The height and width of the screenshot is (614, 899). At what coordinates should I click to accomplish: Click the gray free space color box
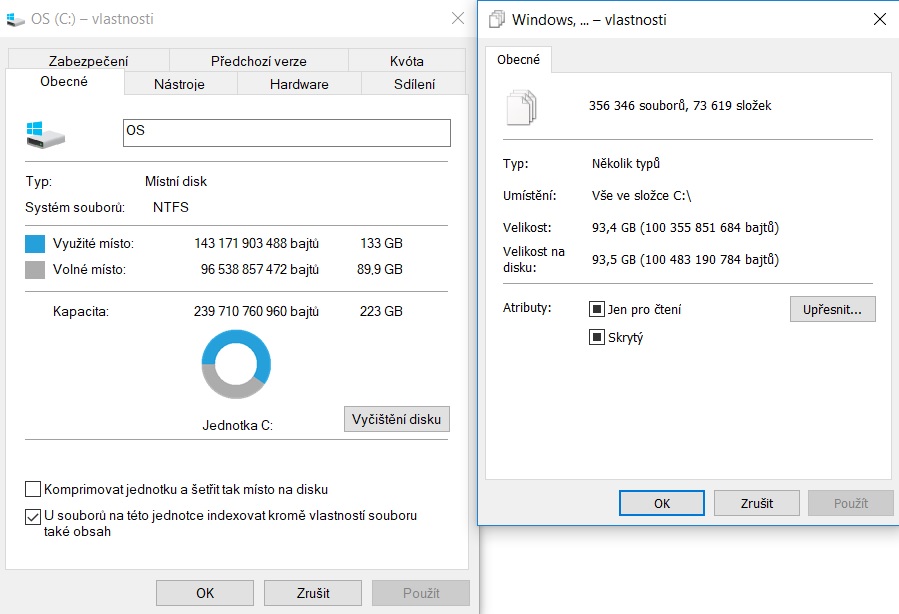pyautogui.click(x=35, y=269)
